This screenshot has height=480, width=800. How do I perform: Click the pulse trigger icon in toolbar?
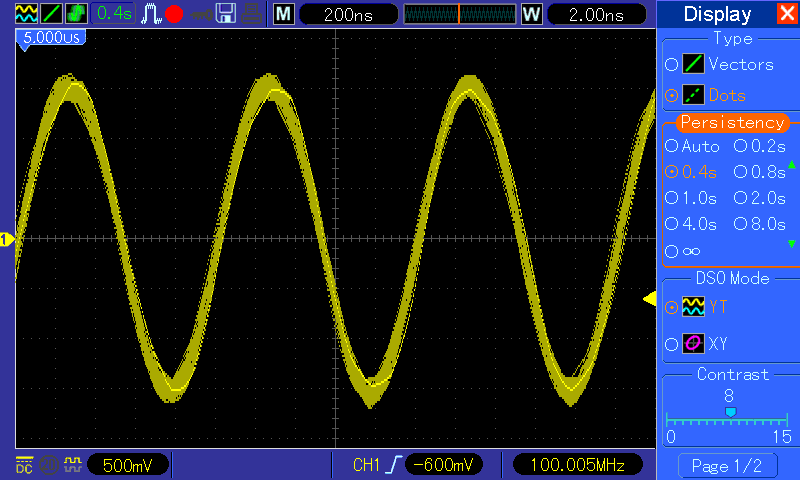click(x=151, y=14)
